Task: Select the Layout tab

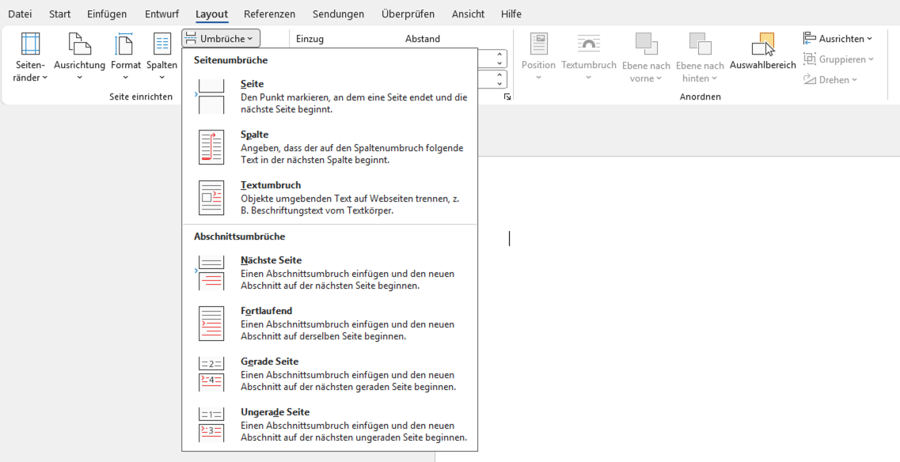Action: (211, 14)
